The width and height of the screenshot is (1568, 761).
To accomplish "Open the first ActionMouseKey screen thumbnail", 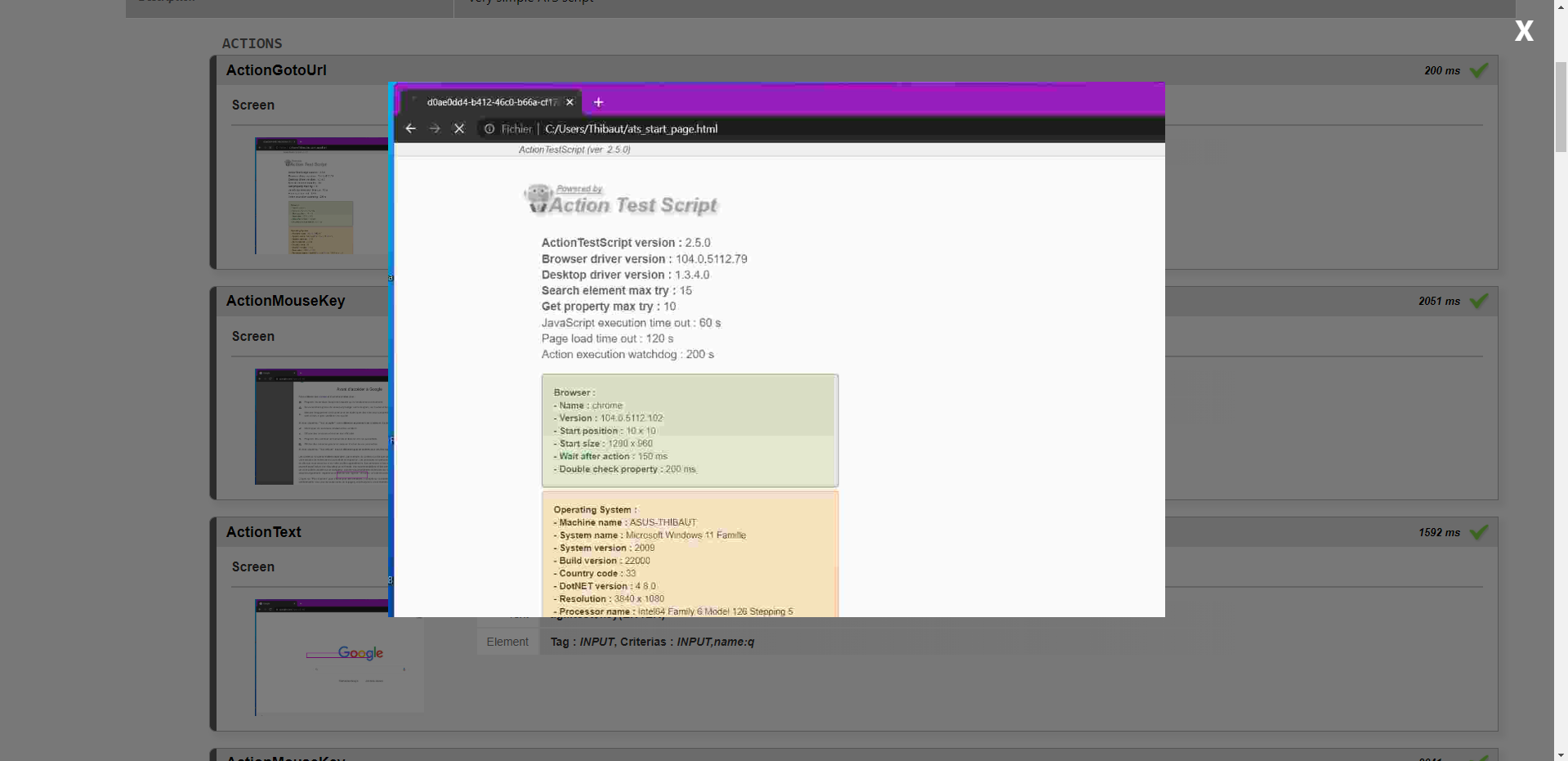I will pos(322,427).
